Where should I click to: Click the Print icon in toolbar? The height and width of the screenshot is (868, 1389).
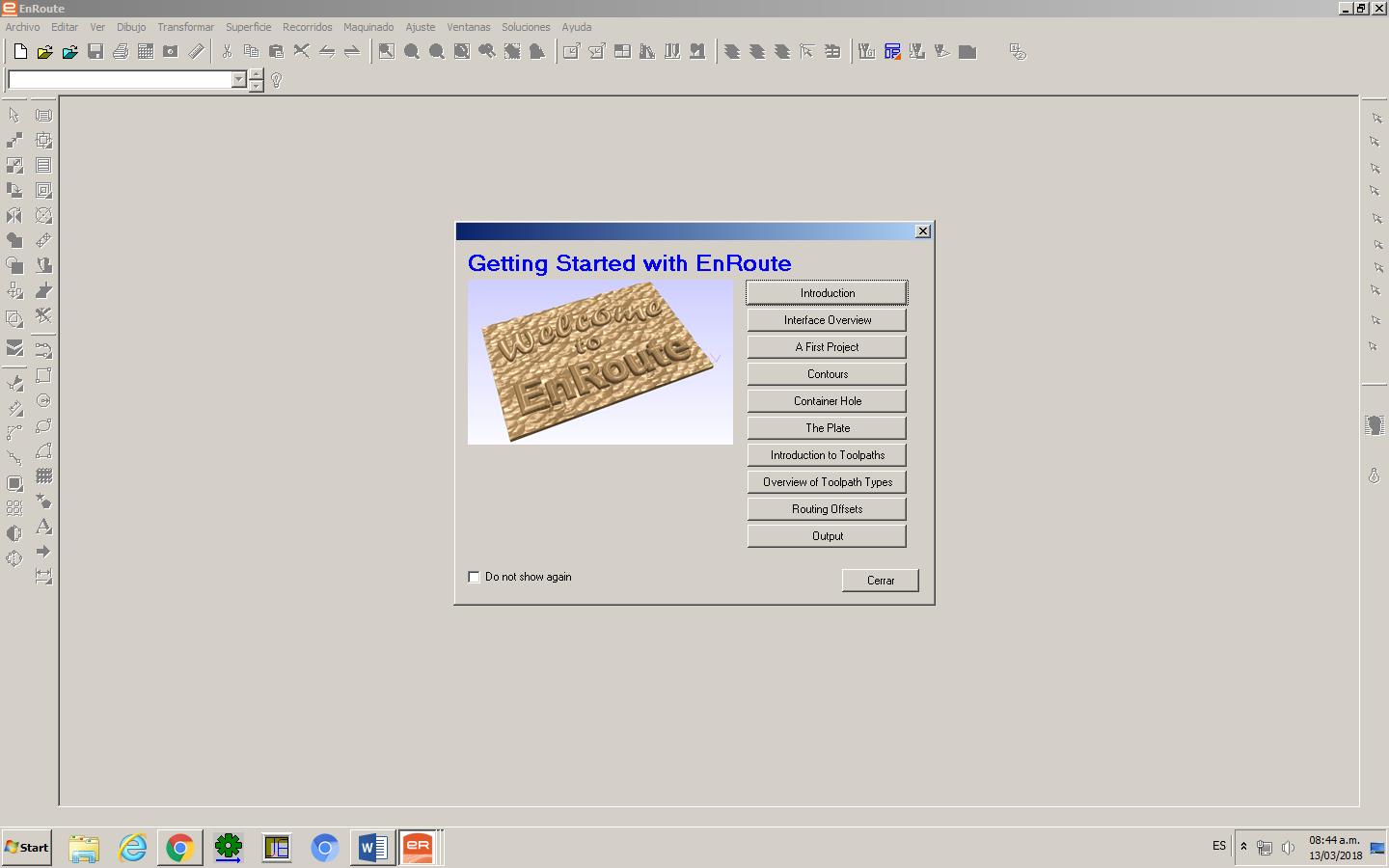pyautogui.click(x=120, y=52)
